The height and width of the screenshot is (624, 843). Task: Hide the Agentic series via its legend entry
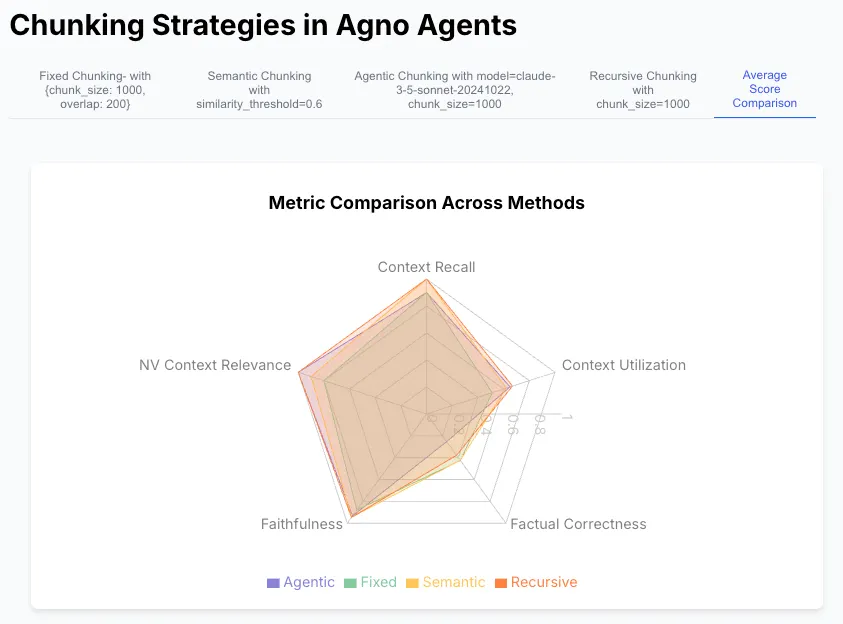click(302, 582)
